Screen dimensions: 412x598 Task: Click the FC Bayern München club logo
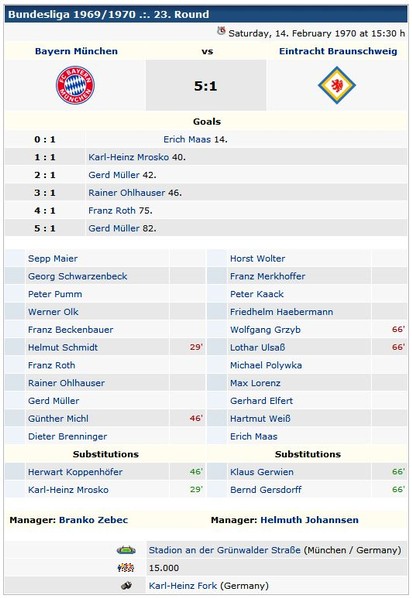(x=75, y=85)
